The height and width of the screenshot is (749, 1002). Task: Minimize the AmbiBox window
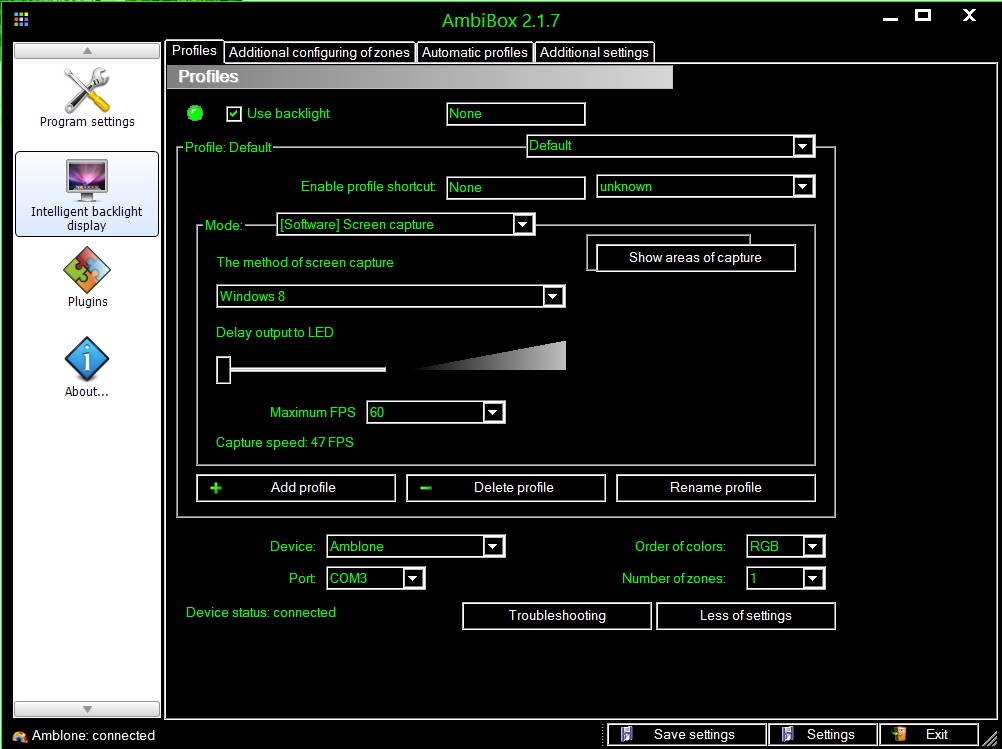(x=891, y=18)
